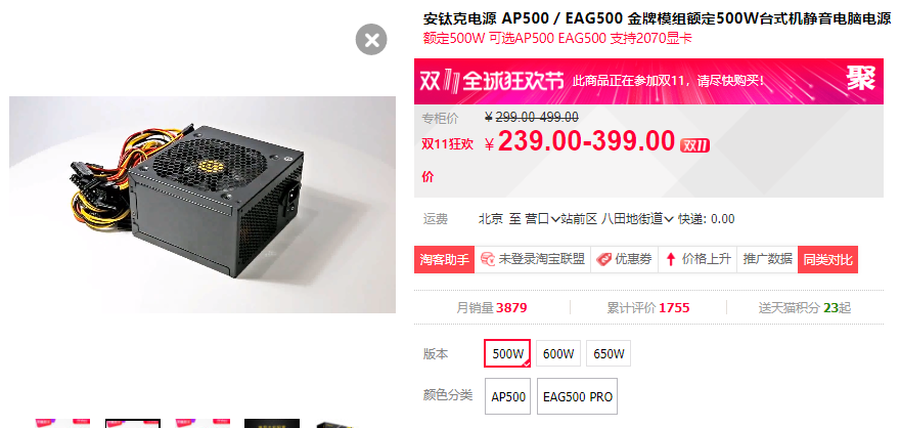Choose the AP500 color category
The height and width of the screenshot is (428, 900).
click(x=509, y=396)
